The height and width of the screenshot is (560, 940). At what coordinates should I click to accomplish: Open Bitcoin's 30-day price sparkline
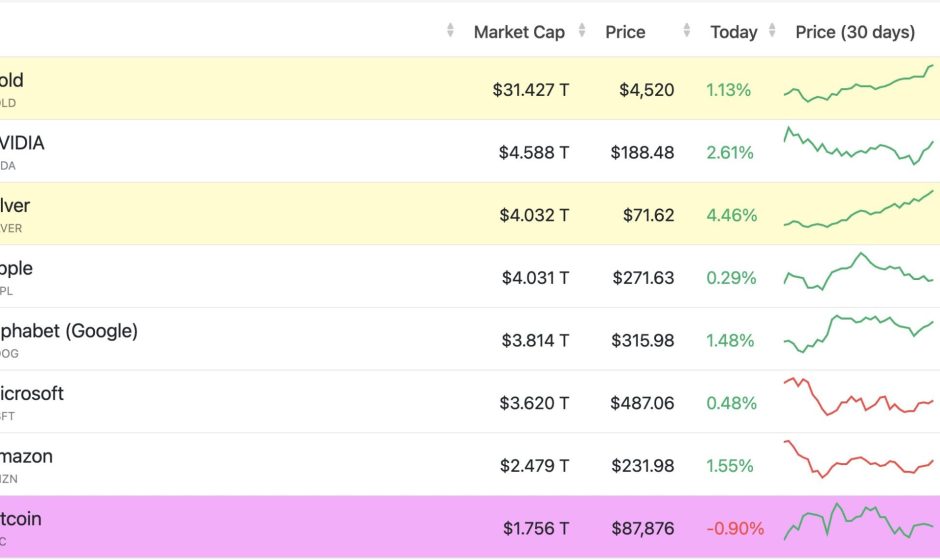[858, 523]
